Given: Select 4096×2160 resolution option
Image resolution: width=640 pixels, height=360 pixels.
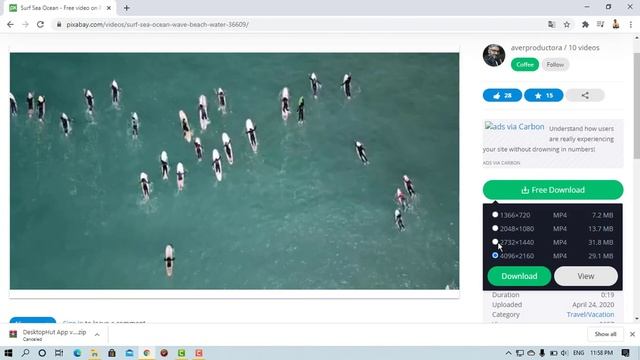Looking at the screenshot, I should 495,255.
